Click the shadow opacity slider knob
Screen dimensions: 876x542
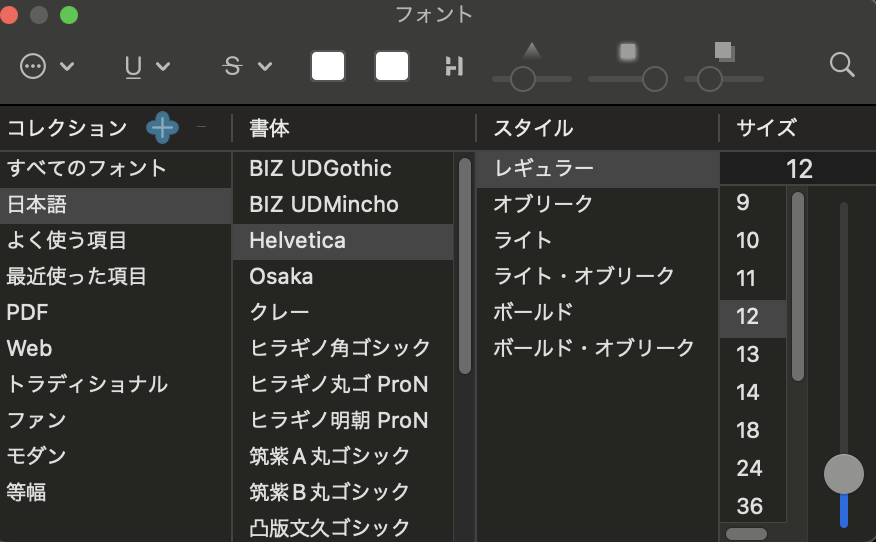coord(523,79)
